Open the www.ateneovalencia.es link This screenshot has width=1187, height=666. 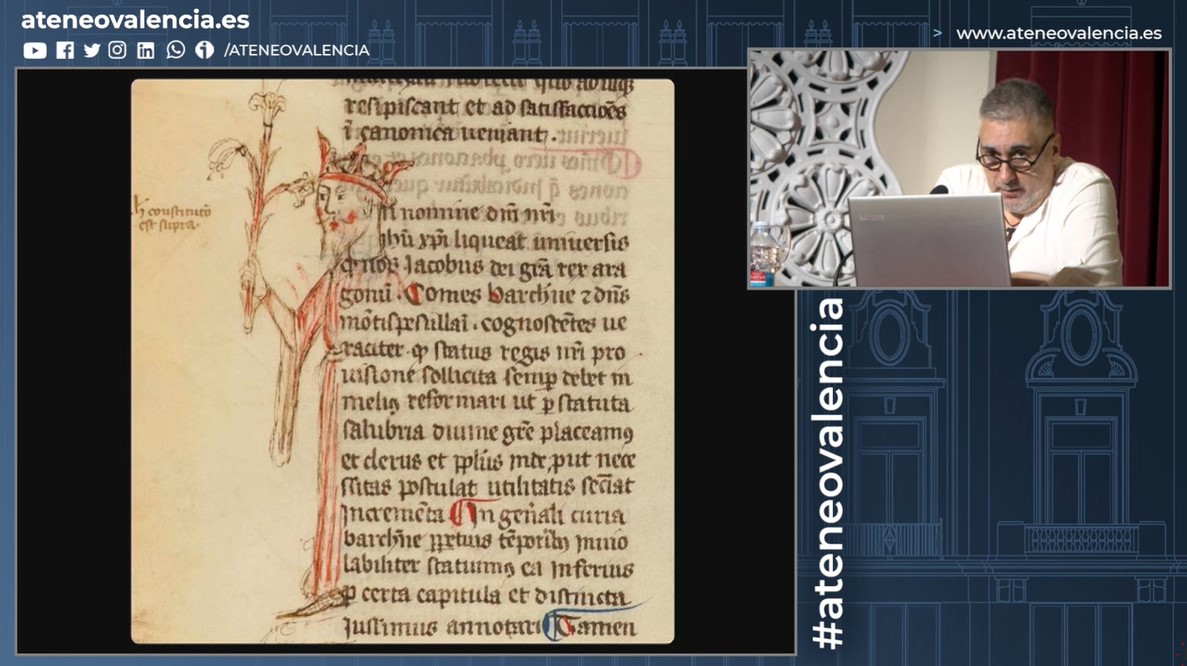click(1059, 33)
